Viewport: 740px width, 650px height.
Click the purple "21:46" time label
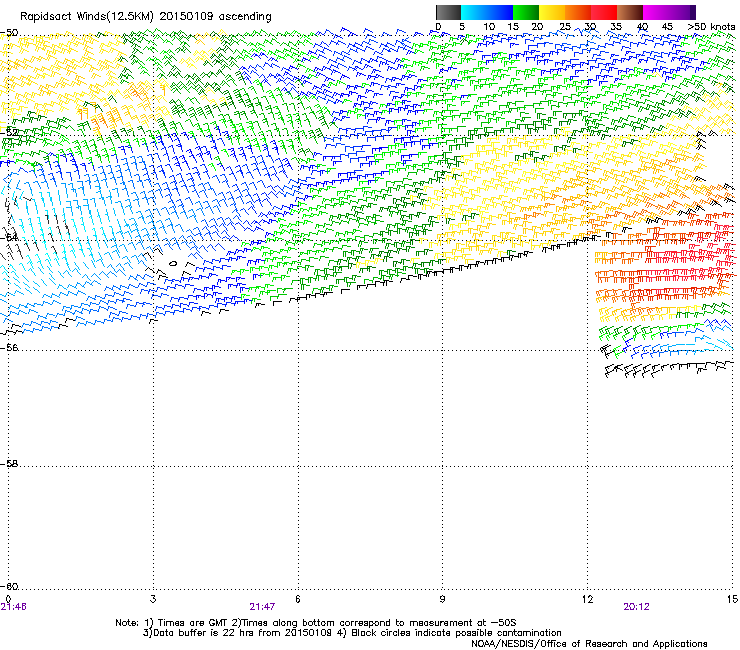[14, 607]
